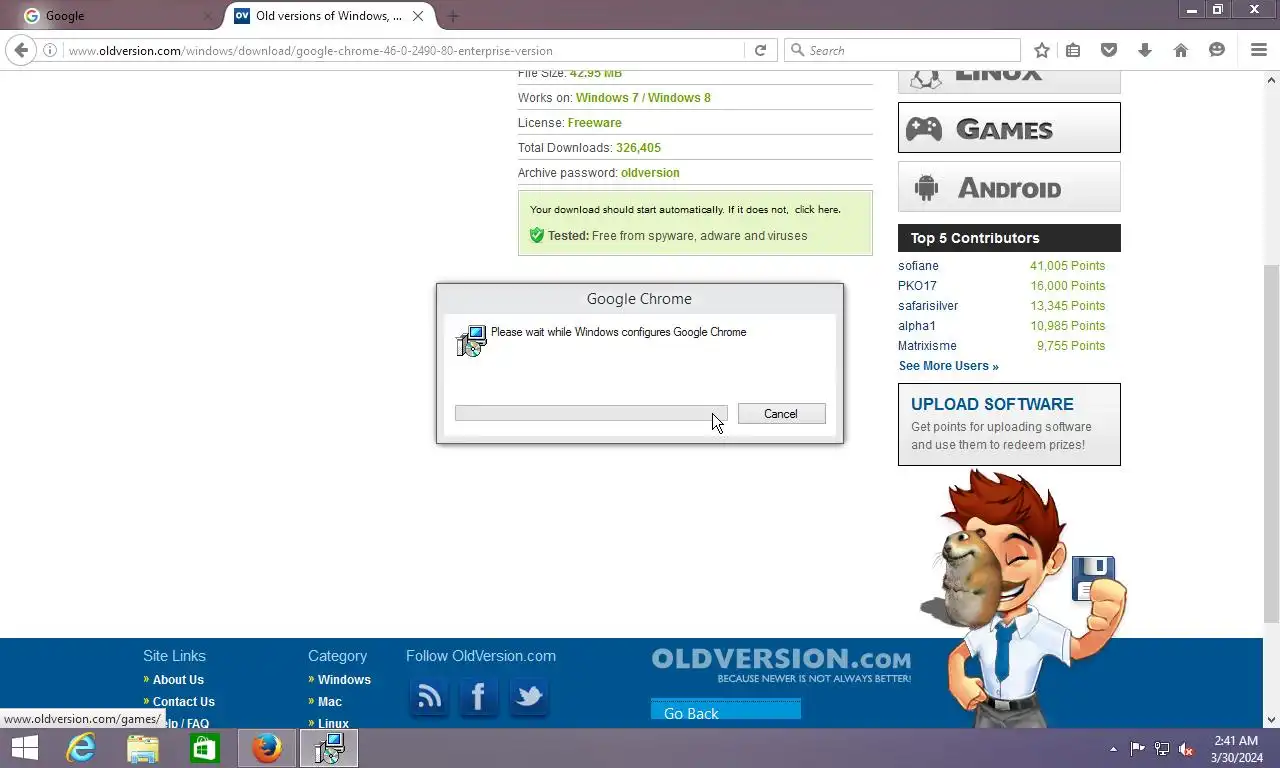
Task: Open a new tab with plus button
Action: coord(453,16)
